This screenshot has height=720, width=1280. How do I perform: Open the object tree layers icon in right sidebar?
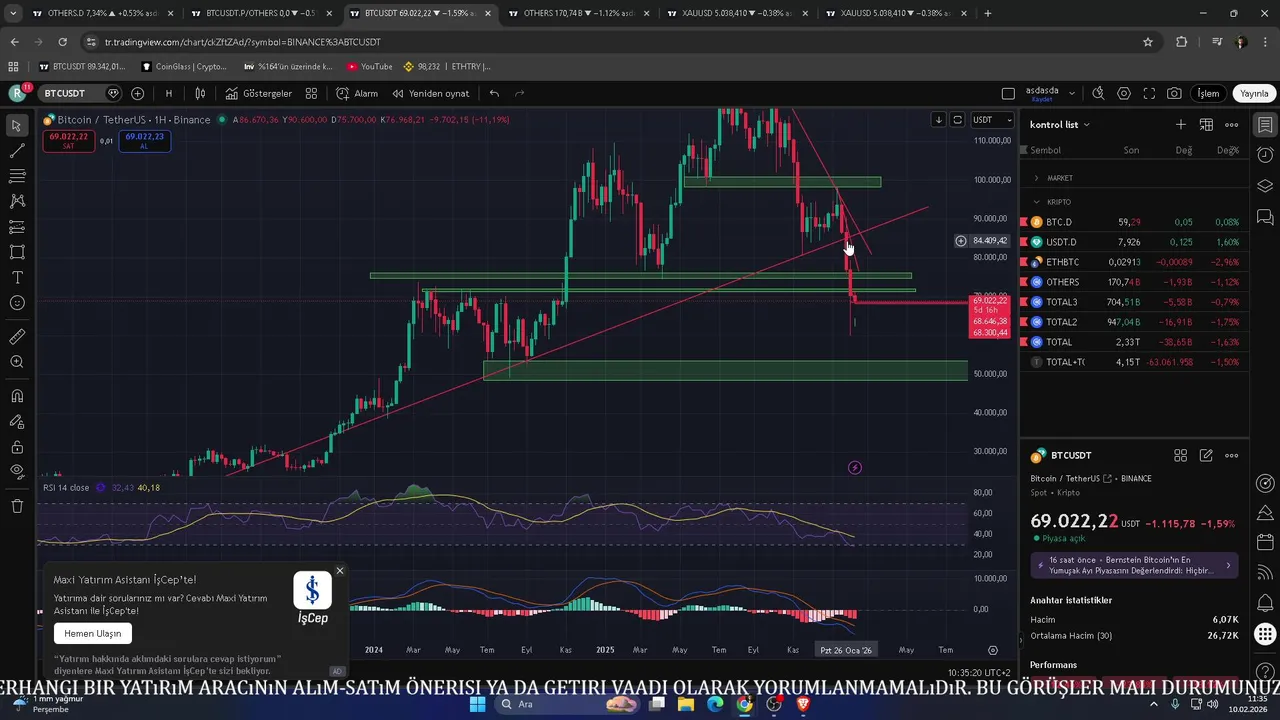coord(1265,186)
